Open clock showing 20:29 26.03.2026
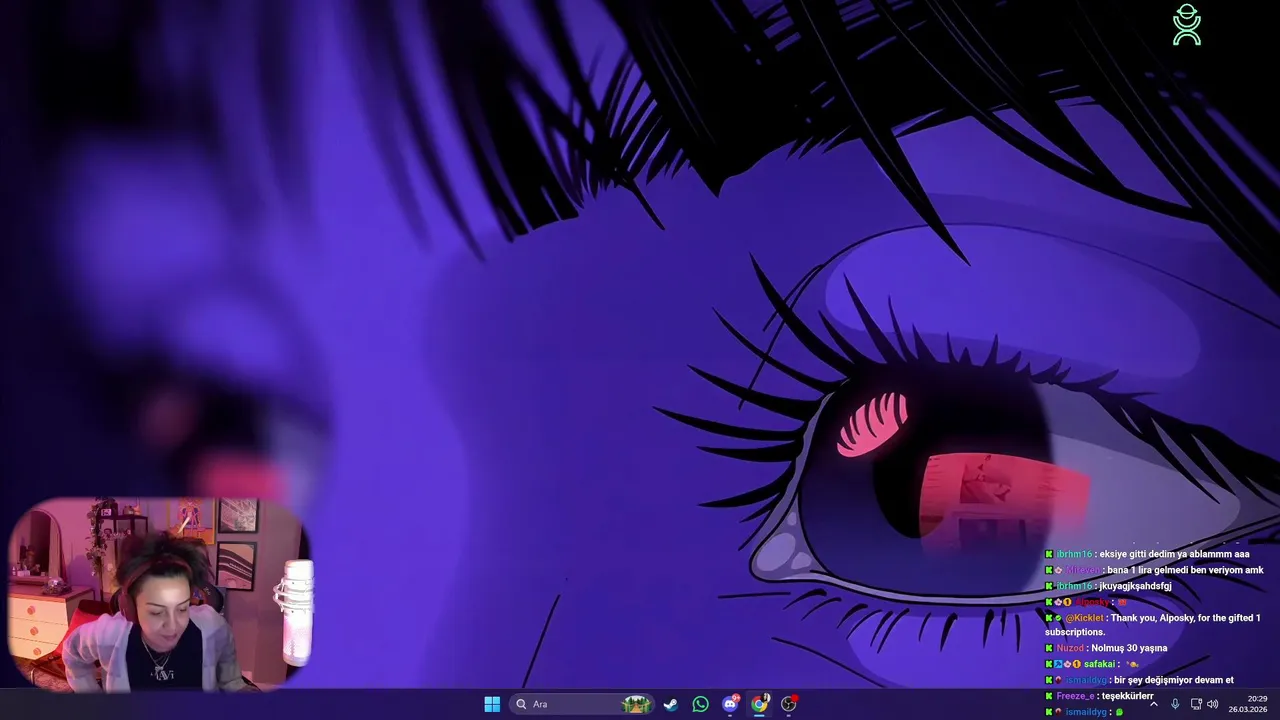 [x=1249, y=704]
